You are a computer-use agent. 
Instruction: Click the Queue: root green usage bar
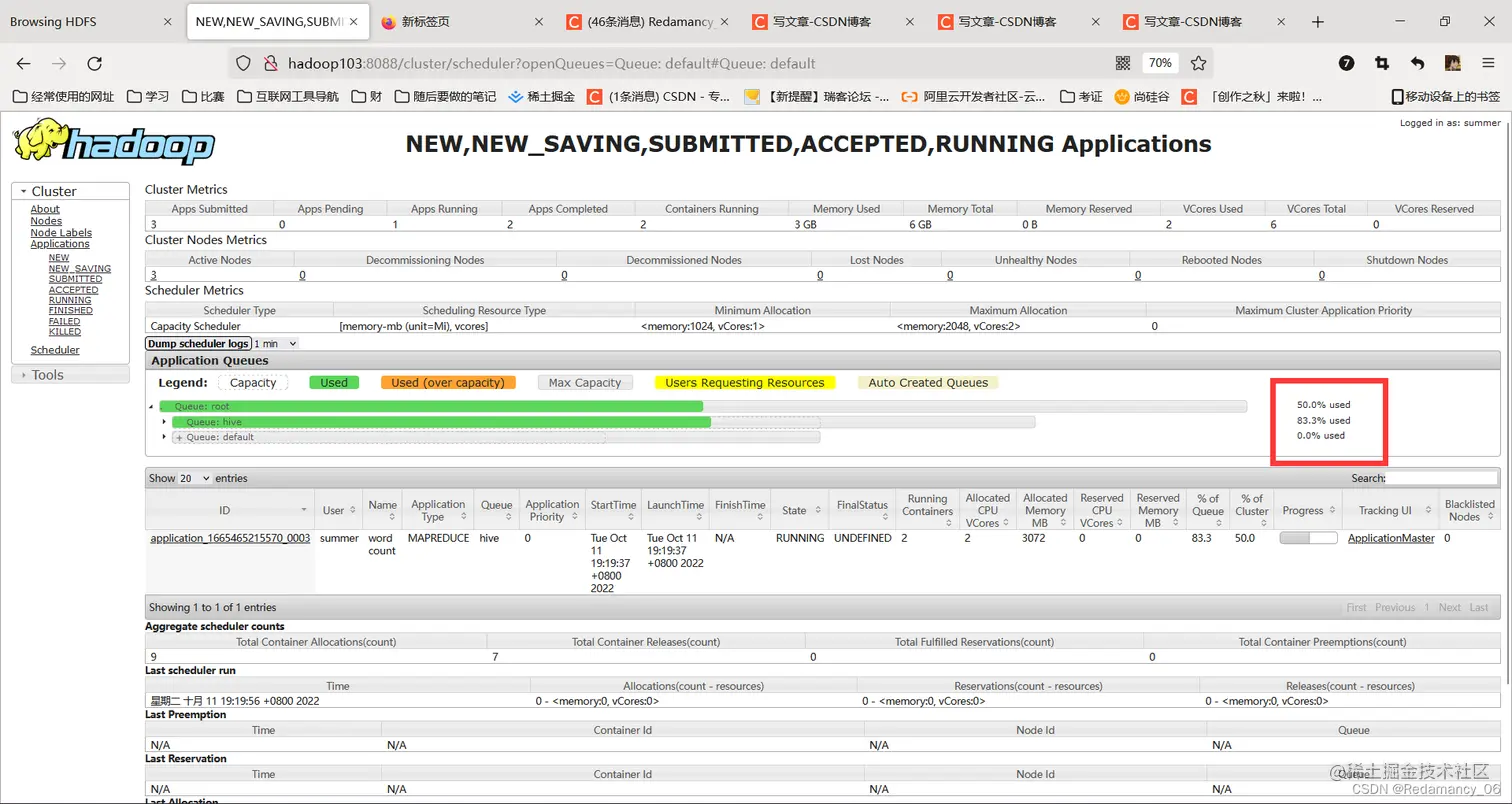click(x=431, y=406)
